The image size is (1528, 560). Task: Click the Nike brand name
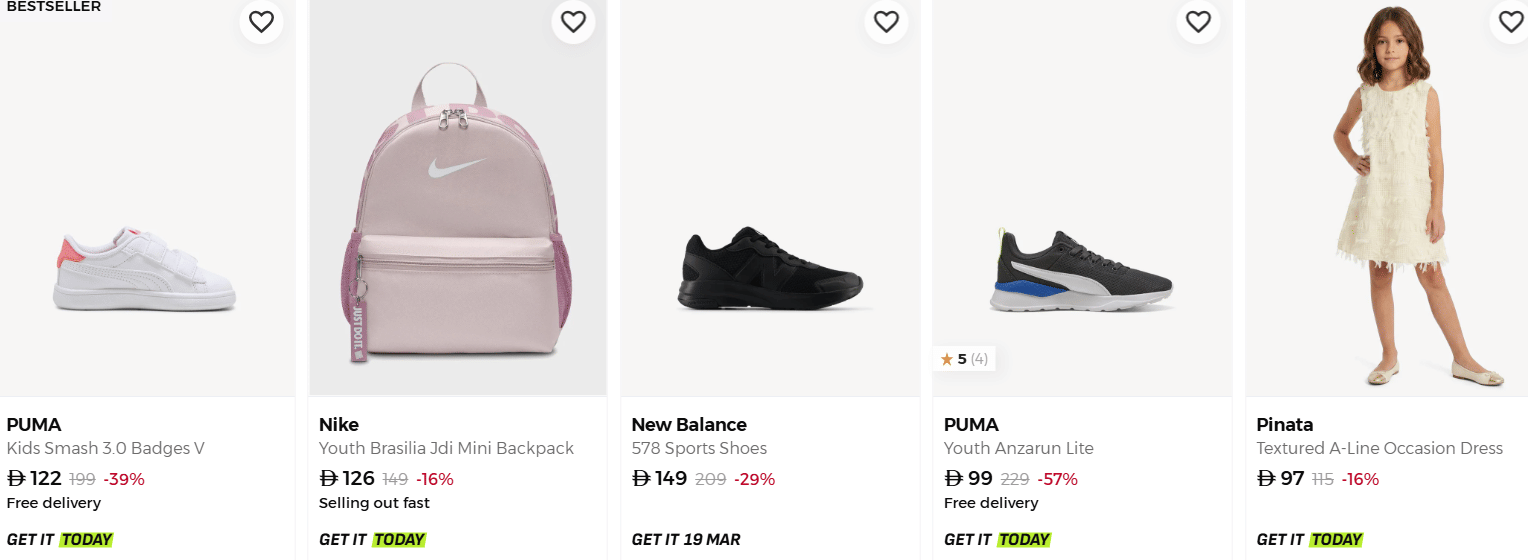point(338,424)
